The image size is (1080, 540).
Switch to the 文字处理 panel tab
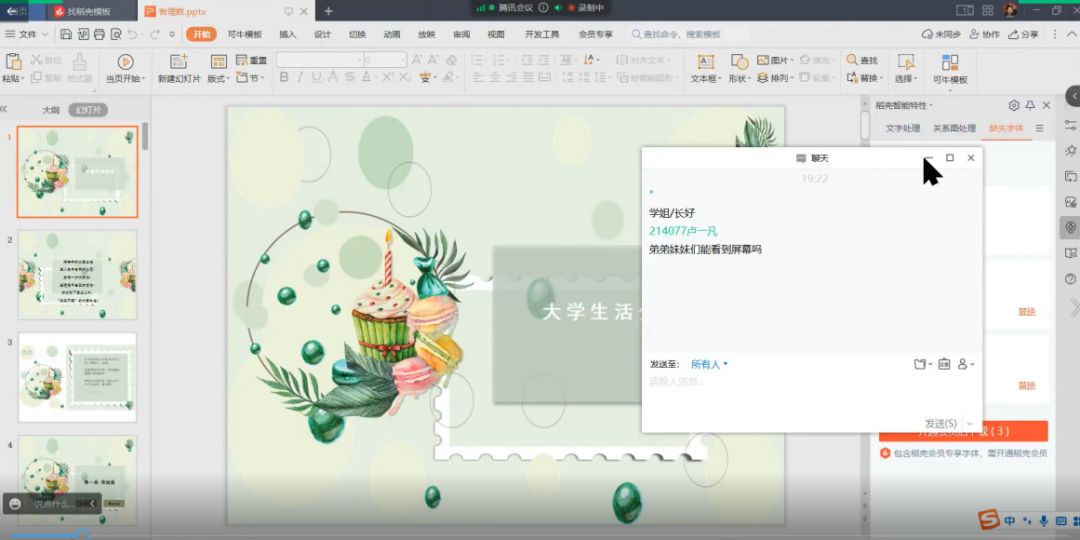pos(903,129)
